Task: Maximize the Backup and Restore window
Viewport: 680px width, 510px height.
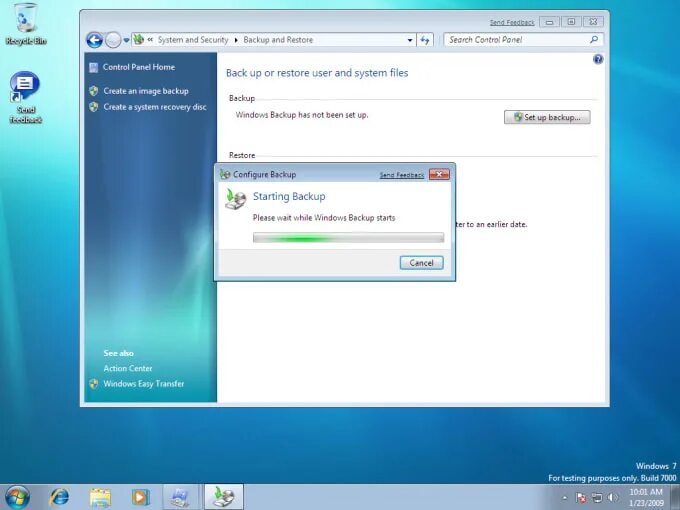Action: [x=571, y=22]
